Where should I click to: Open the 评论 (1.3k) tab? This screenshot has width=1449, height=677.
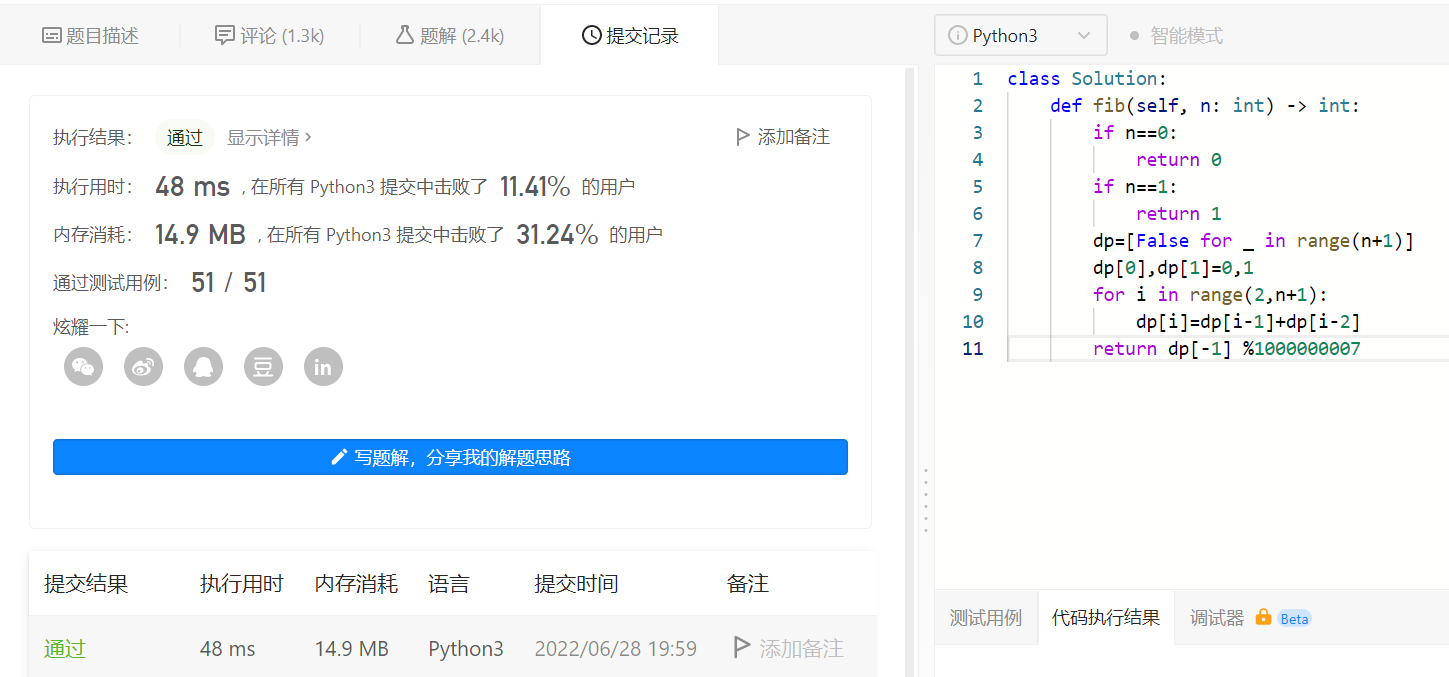tap(270, 36)
